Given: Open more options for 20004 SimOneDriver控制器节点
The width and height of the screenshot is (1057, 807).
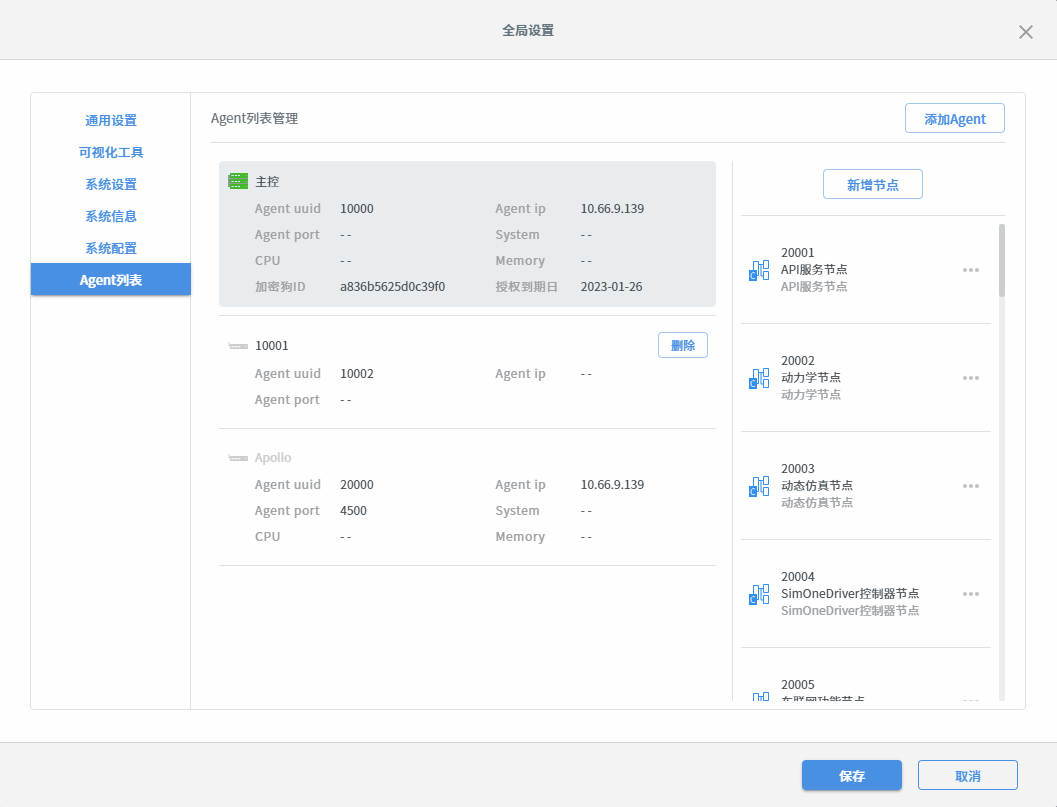Looking at the screenshot, I should coord(970,594).
